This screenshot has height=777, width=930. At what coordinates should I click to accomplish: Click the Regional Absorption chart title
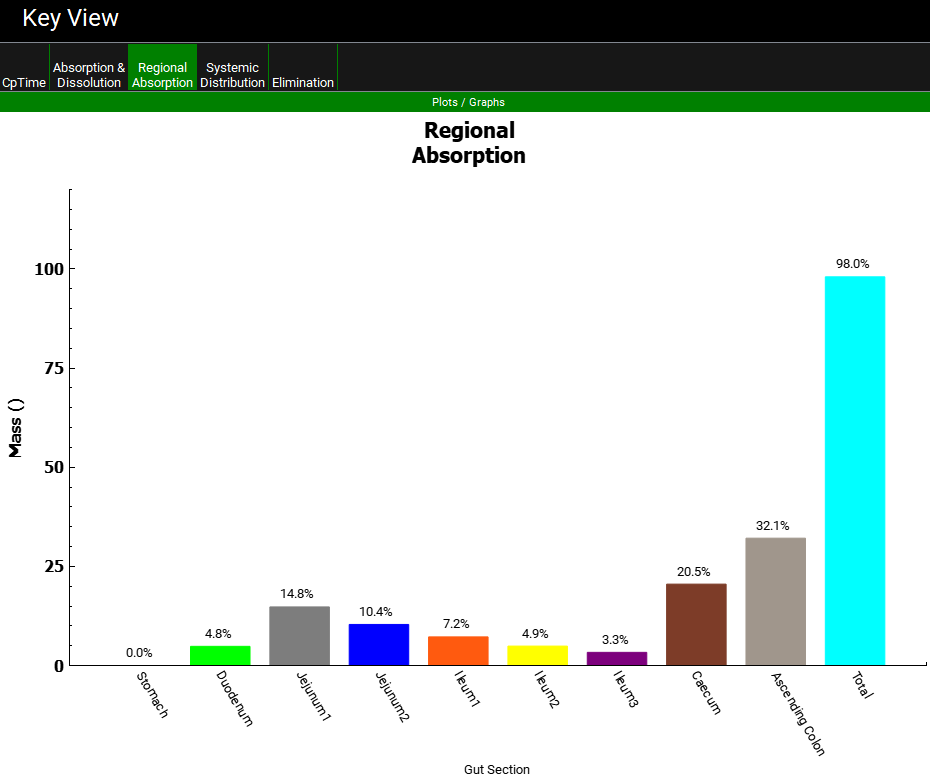tap(468, 143)
